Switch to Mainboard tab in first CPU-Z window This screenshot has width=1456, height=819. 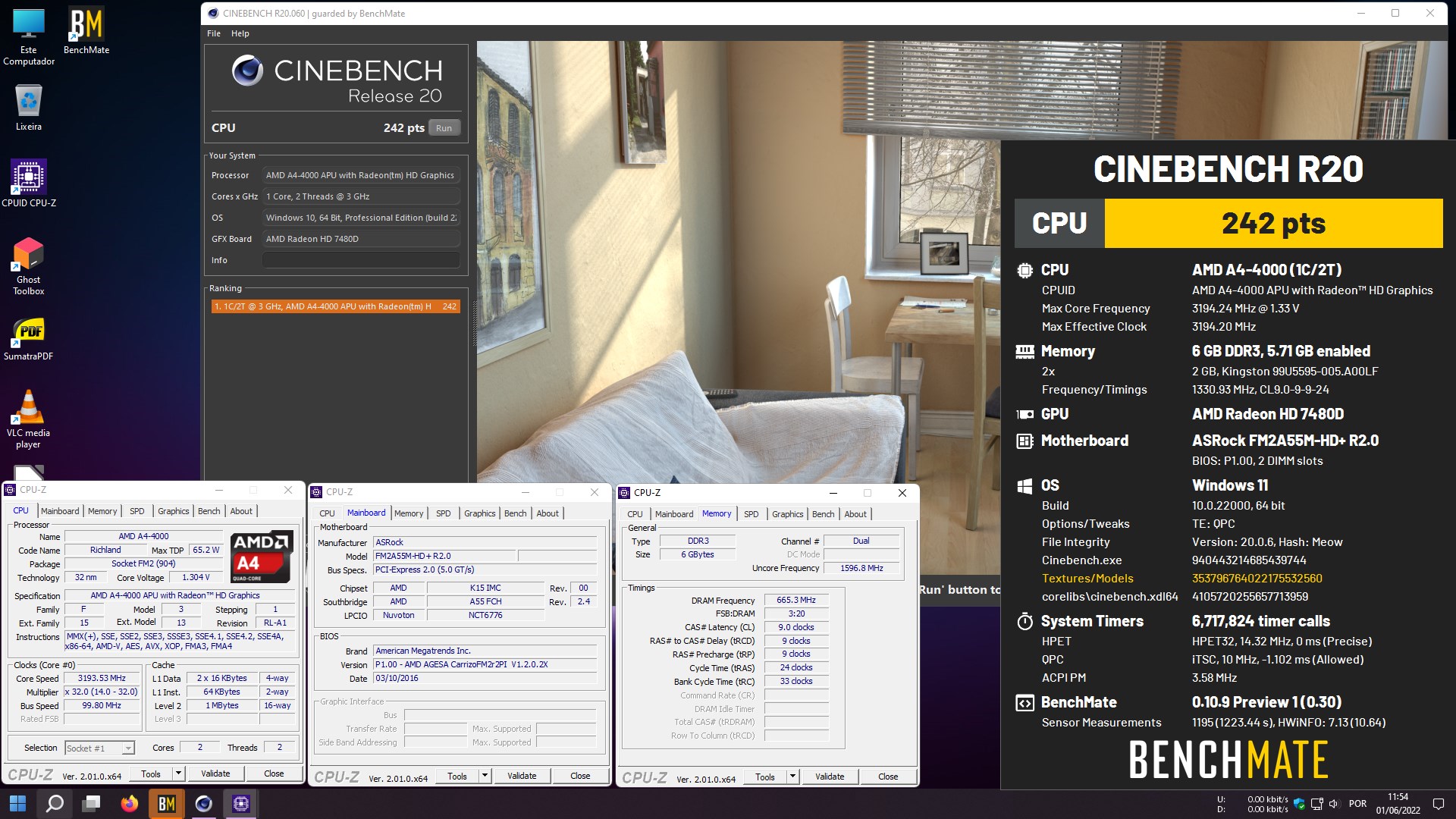[60, 511]
